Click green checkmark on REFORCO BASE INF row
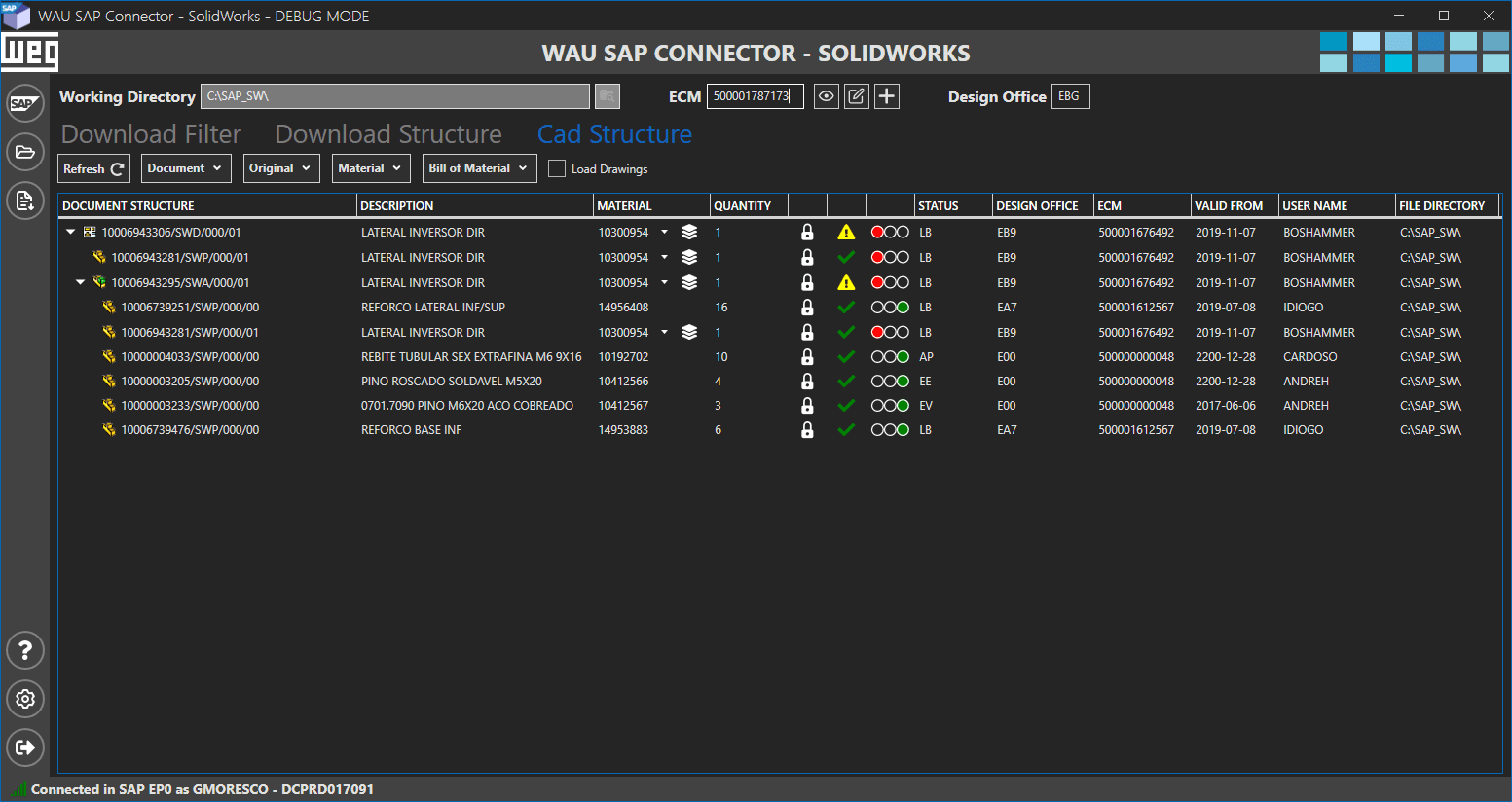Viewport: 1512px width, 802px height. coord(846,429)
